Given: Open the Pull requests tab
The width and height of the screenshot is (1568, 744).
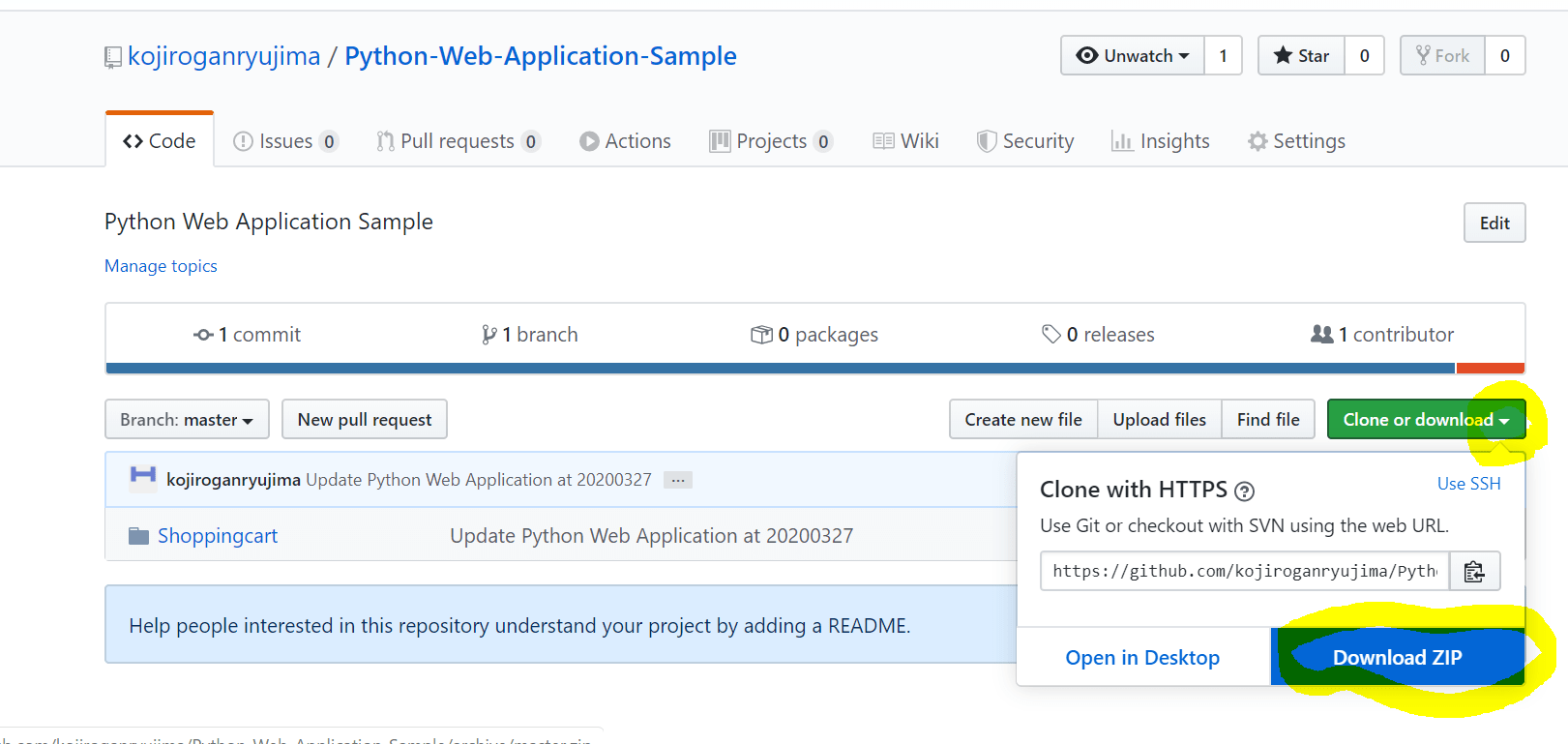Looking at the screenshot, I should (x=459, y=141).
